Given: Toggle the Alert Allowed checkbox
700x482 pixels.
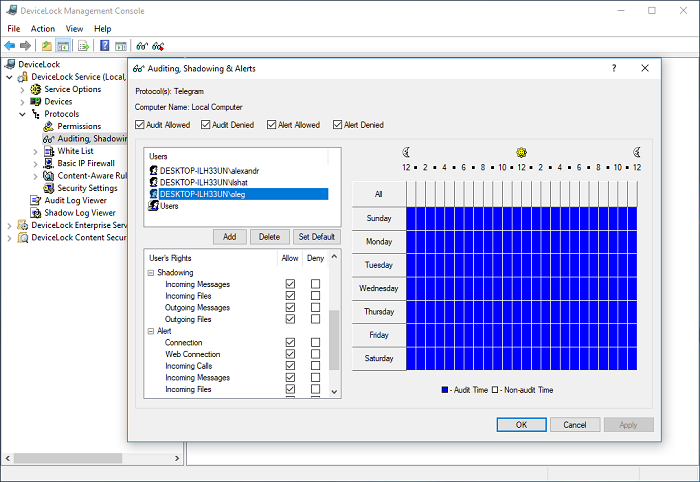Looking at the screenshot, I should [271, 125].
